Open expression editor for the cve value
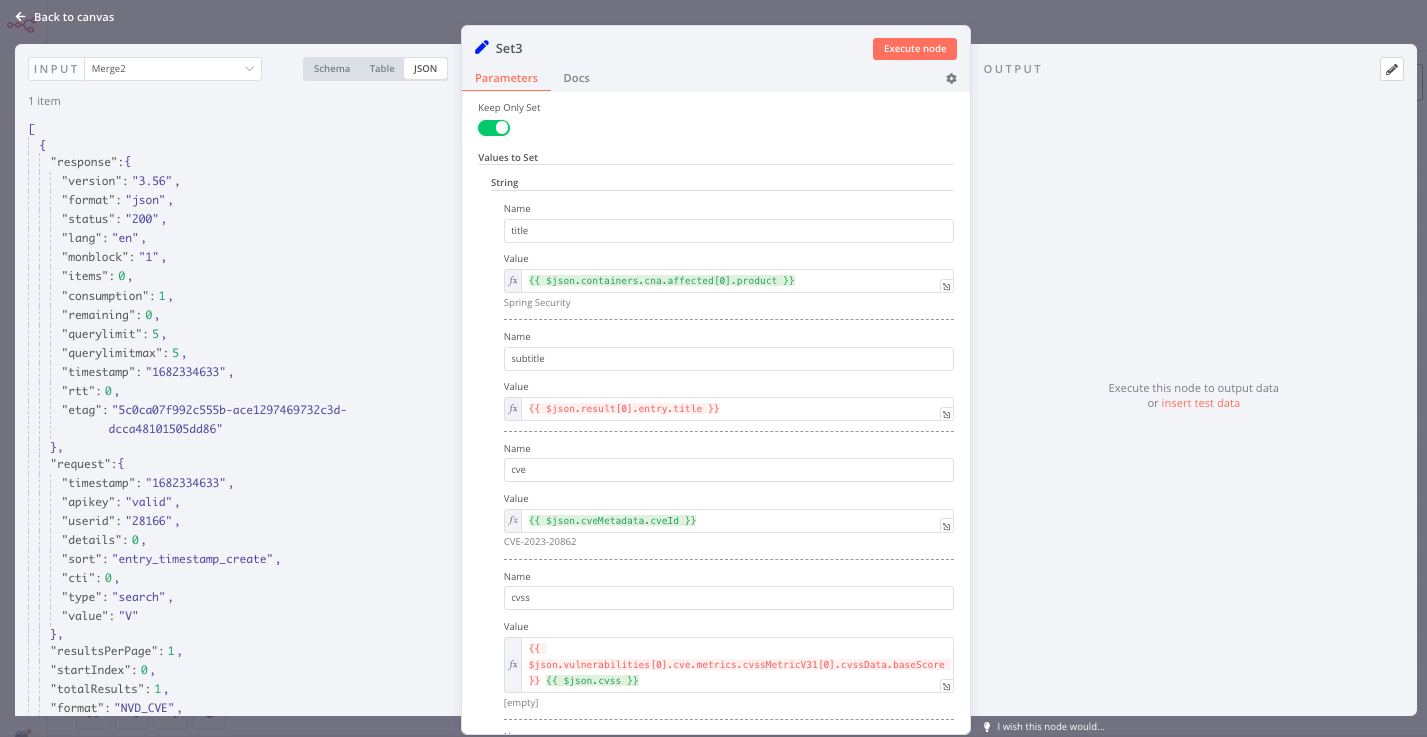1427x737 pixels. tap(946, 526)
